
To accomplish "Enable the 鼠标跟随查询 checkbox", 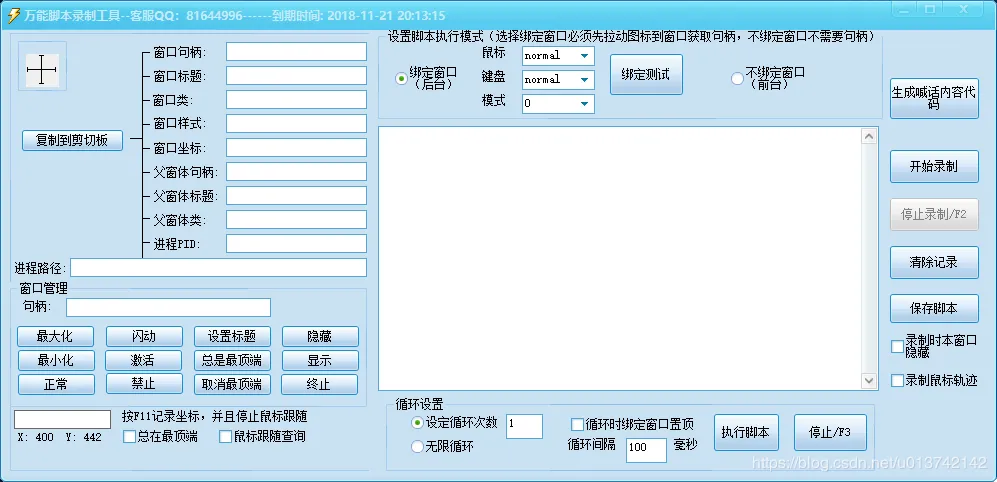I will (x=225, y=437).
